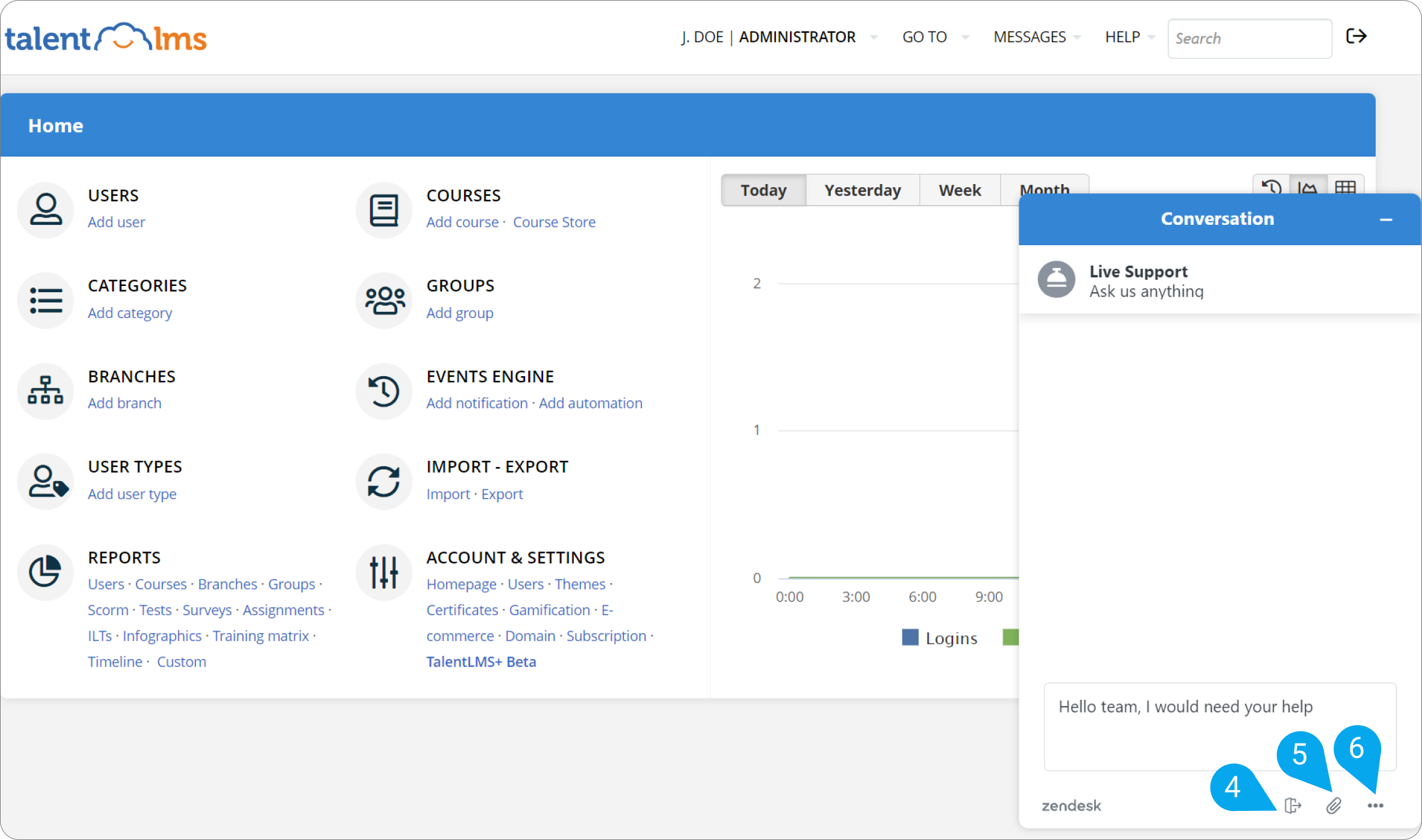1422x840 pixels.
Task: Open the Gamification settings link
Action: pyautogui.click(x=549, y=610)
